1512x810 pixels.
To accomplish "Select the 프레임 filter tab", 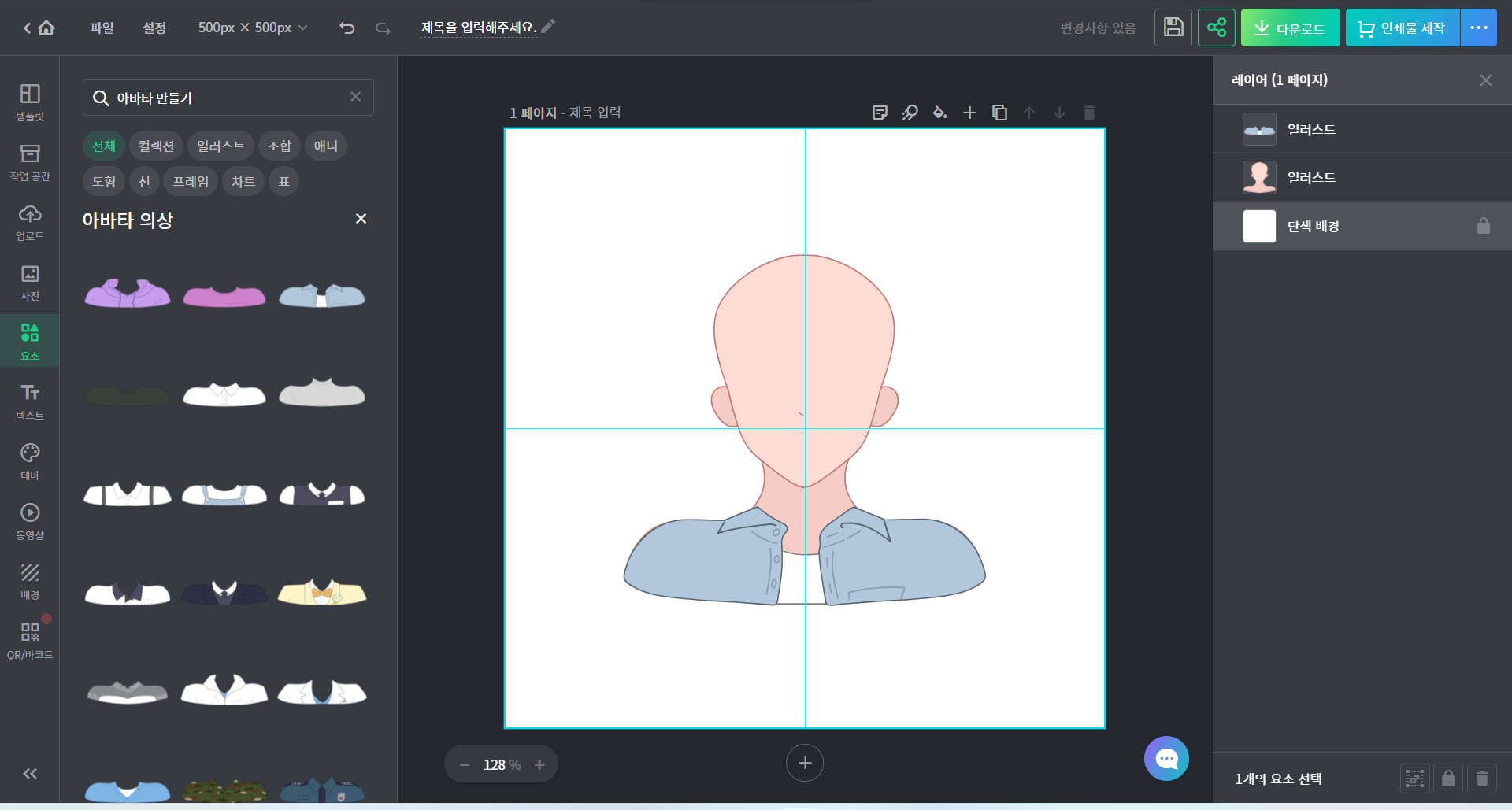I will point(191,181).
